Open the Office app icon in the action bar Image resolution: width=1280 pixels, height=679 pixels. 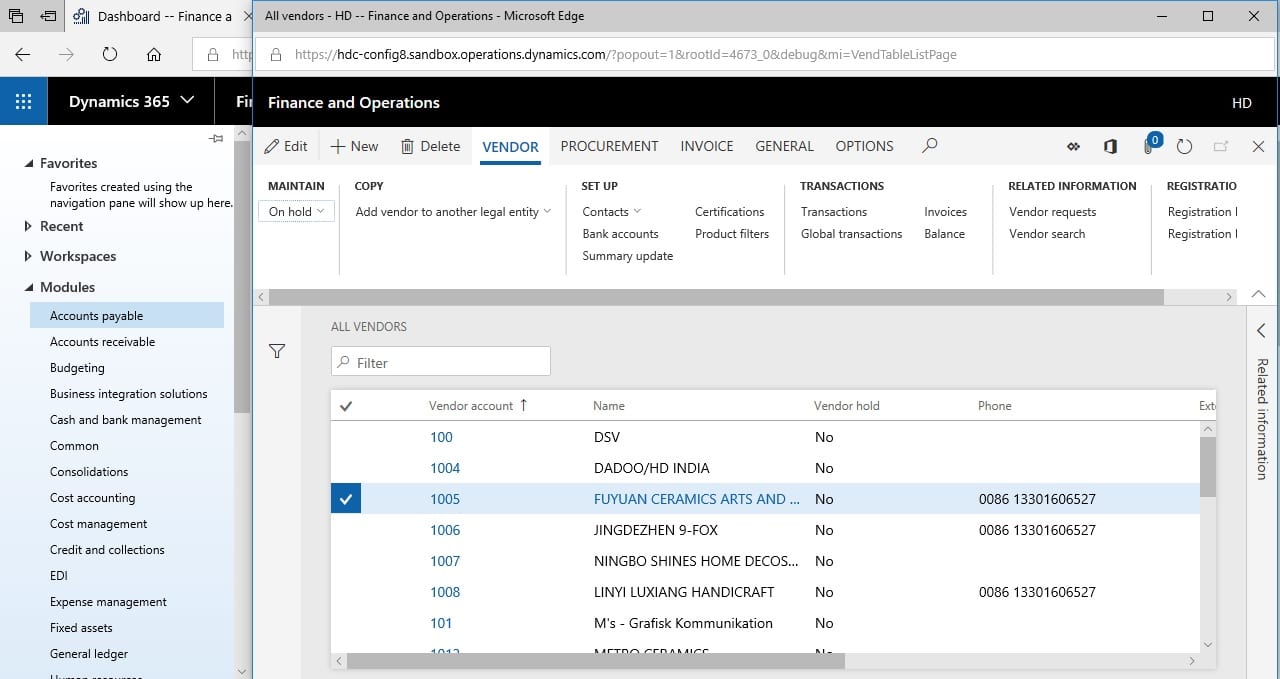[x=1110, y=146]
